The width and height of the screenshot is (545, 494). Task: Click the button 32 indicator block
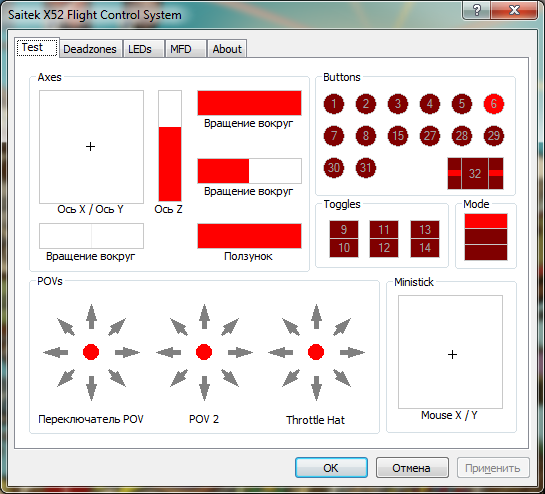[475, 173]
